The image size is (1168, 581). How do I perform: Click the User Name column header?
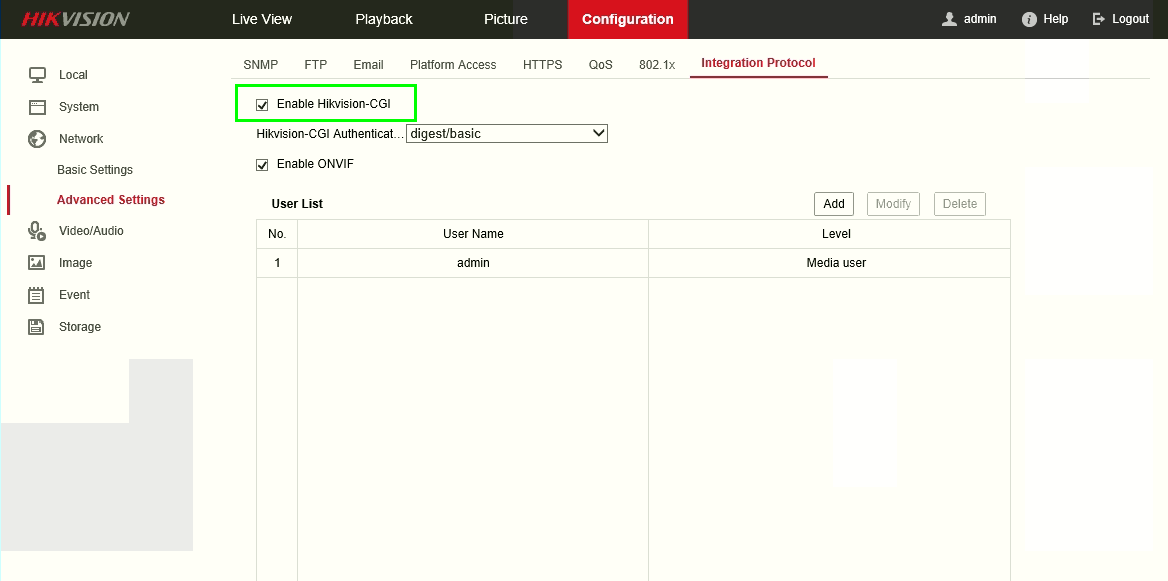click(473, 234)
